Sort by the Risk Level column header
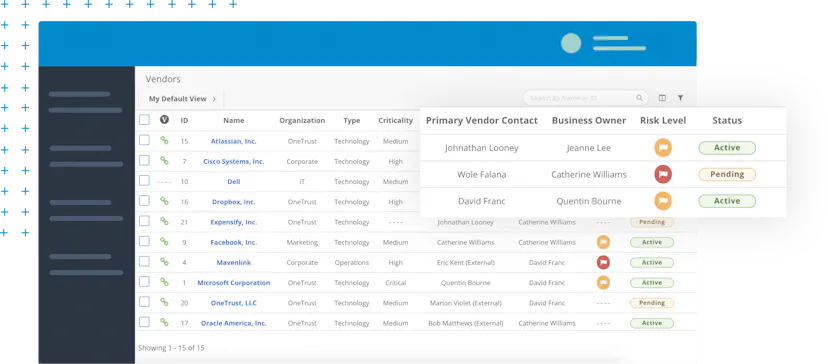The height and width of the screenshot is (364, 828). (663, 120)
